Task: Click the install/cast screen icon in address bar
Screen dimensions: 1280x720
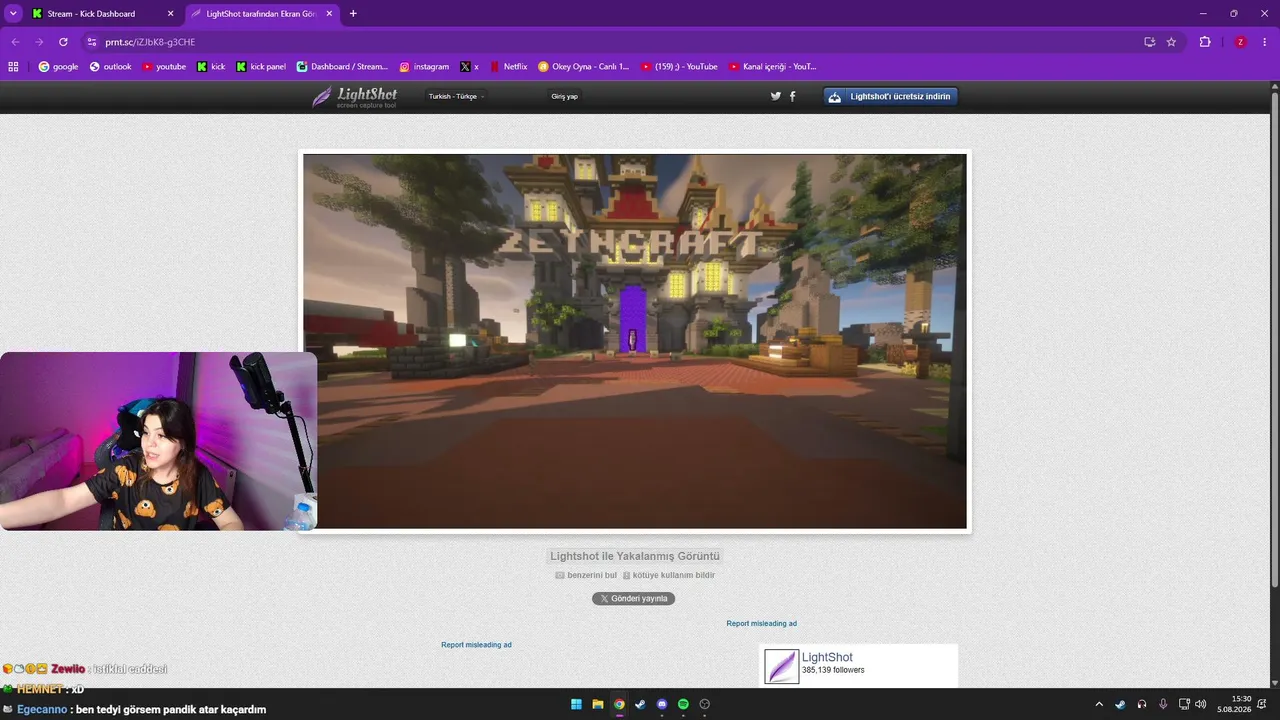Action: point(1149,42)
